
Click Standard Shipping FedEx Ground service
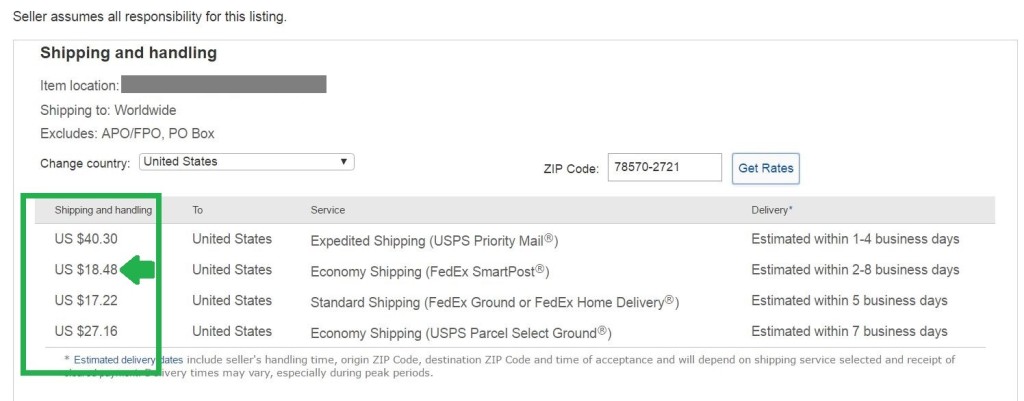495,302
